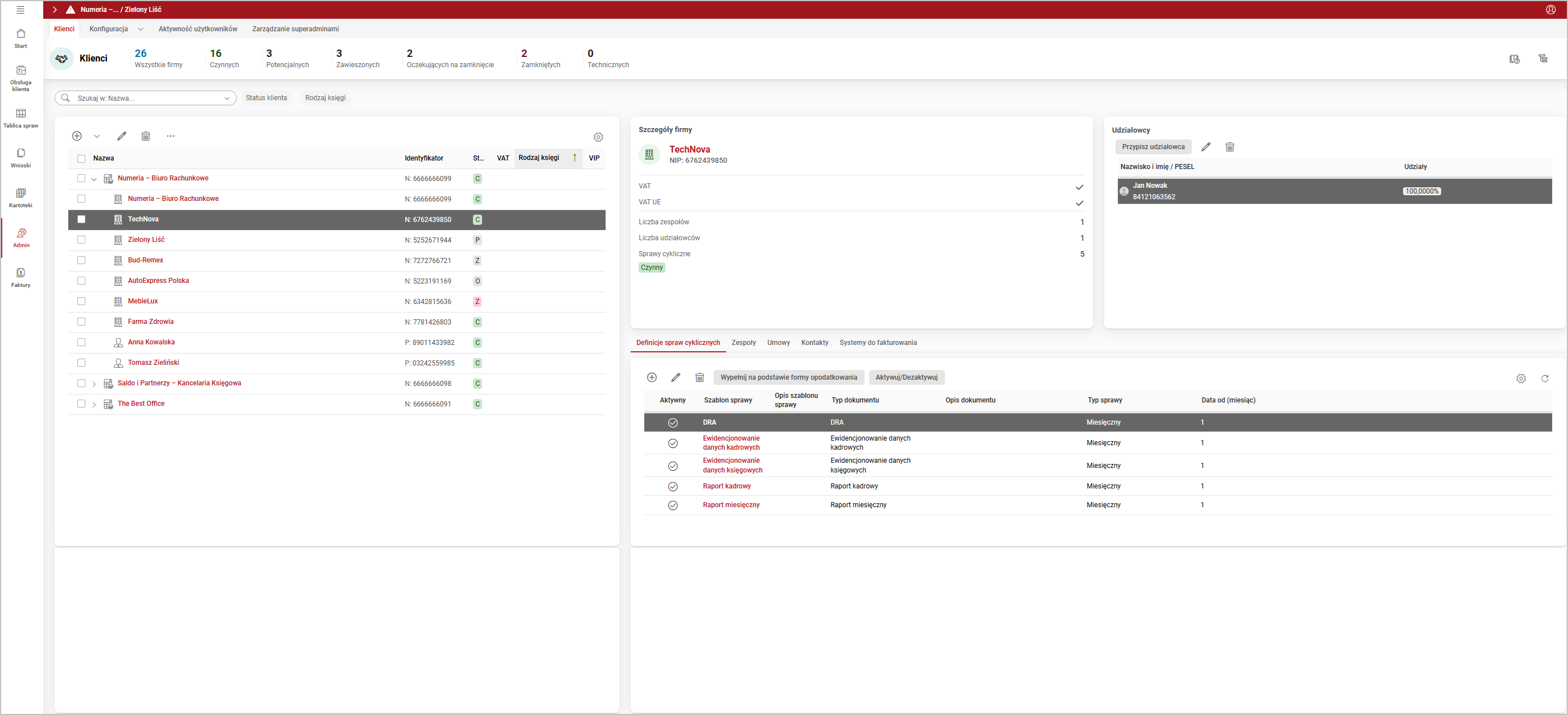1568x715 pixels.
Task: Refresh the cyclic cases table
Action: pos(1544,378)
